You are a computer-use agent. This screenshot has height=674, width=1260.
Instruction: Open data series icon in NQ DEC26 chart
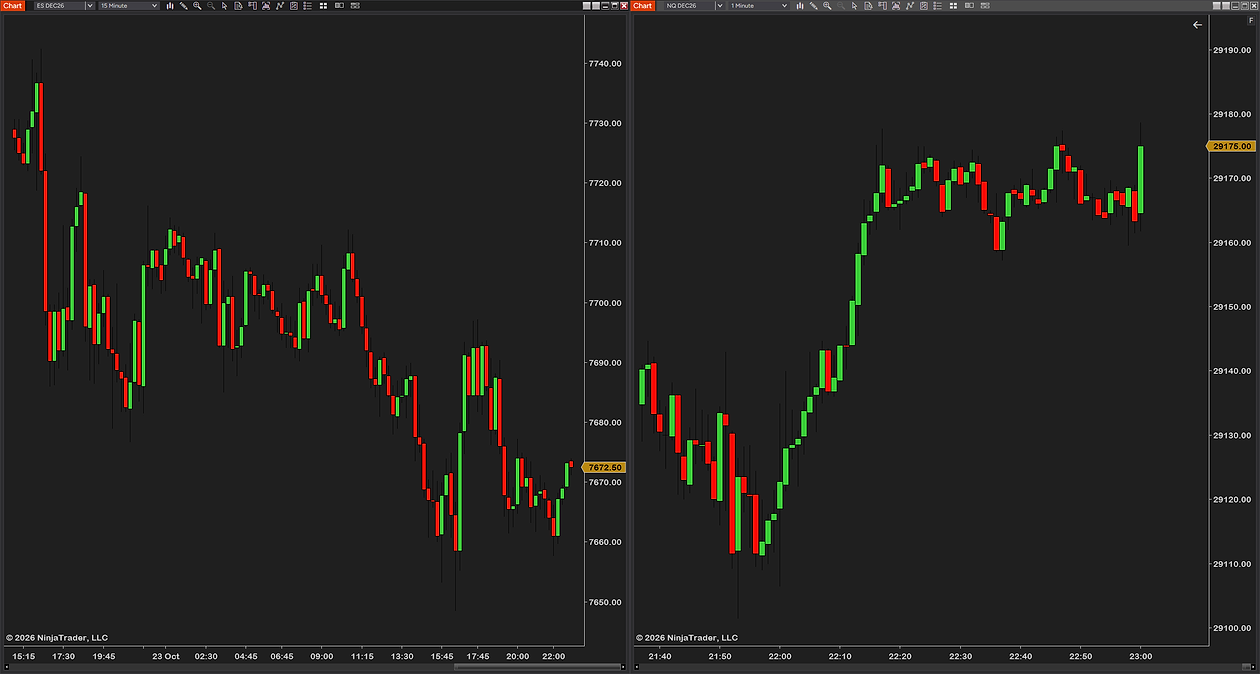(x=895, y=6)
